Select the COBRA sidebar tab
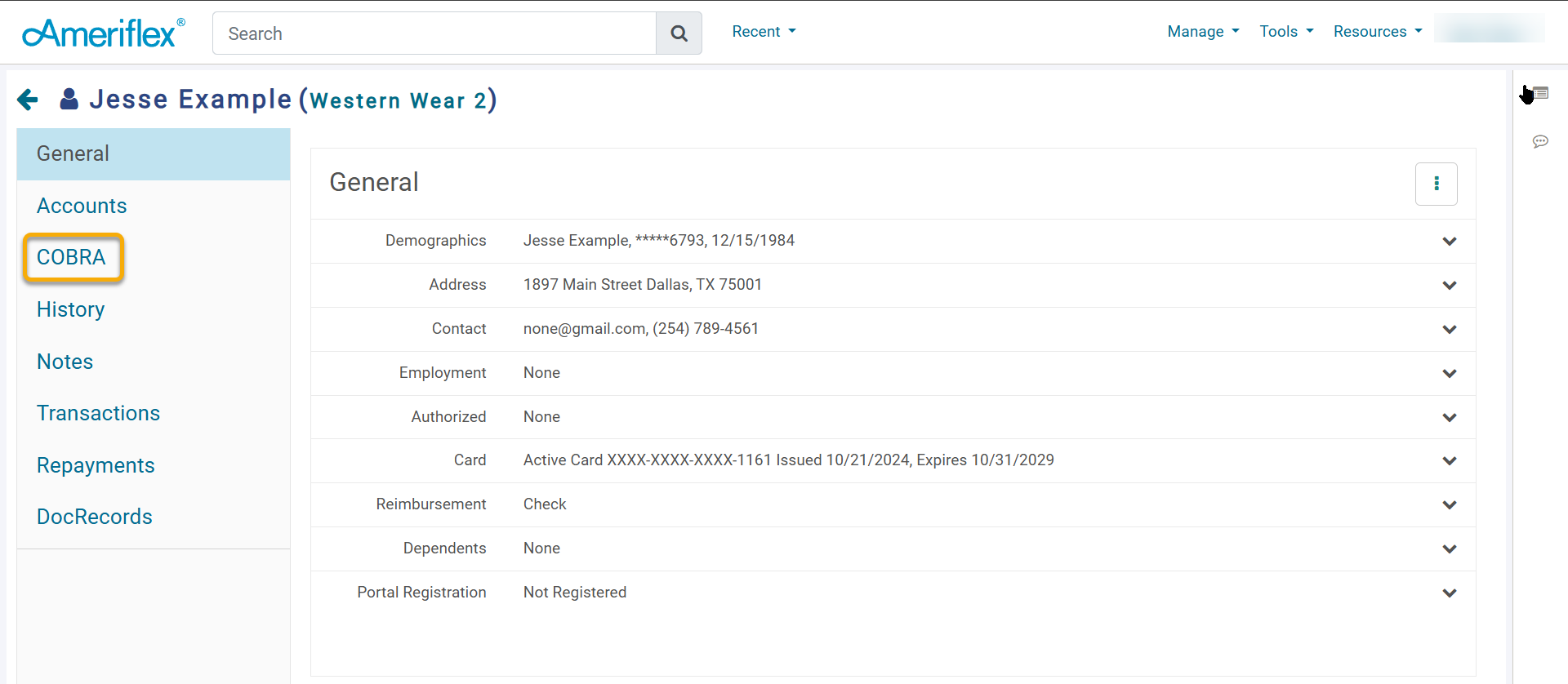The height and width of the screenshot is (684, 1568). point(72,257)
